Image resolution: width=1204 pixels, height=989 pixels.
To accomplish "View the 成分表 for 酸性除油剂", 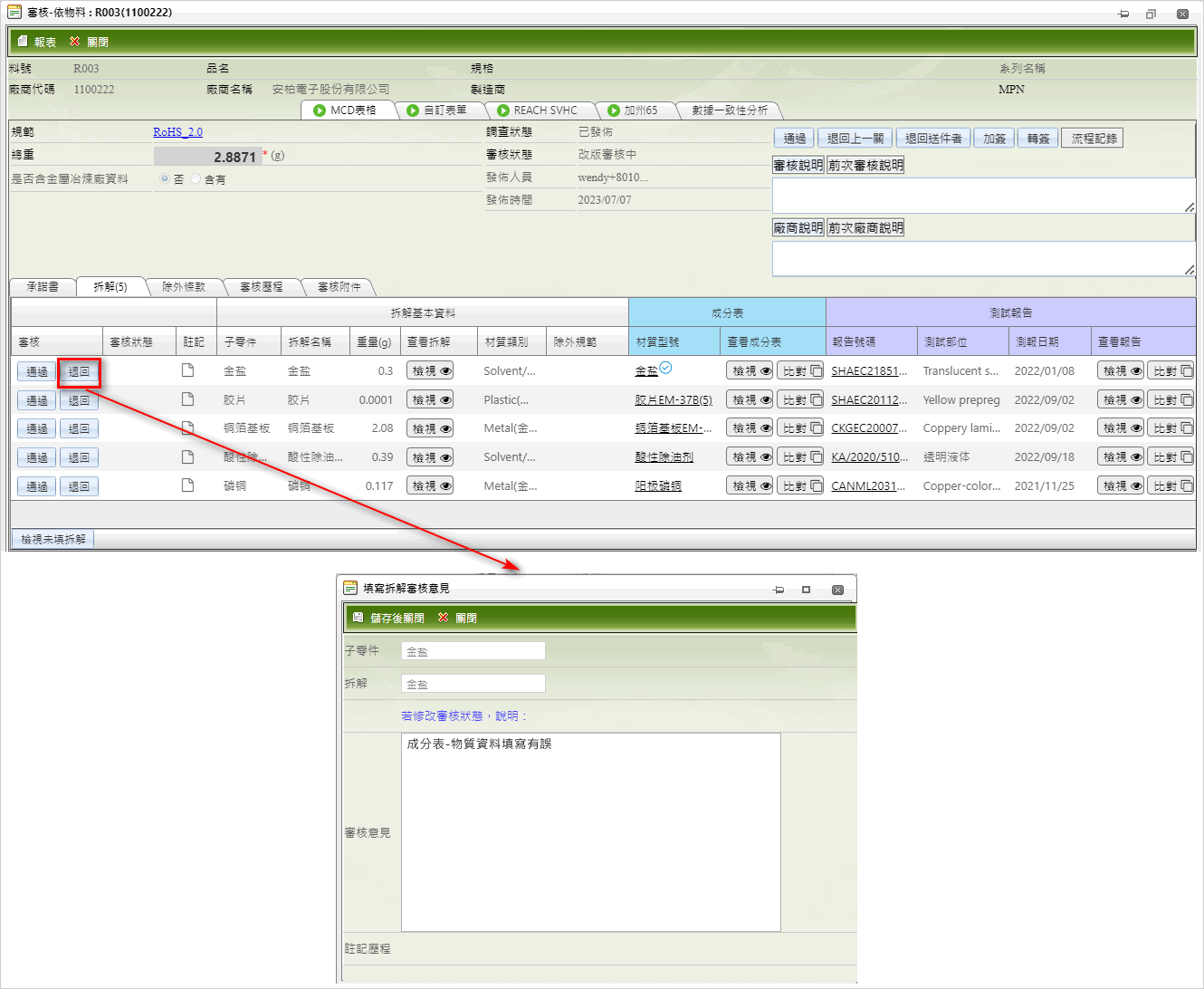I will point(750,457).
